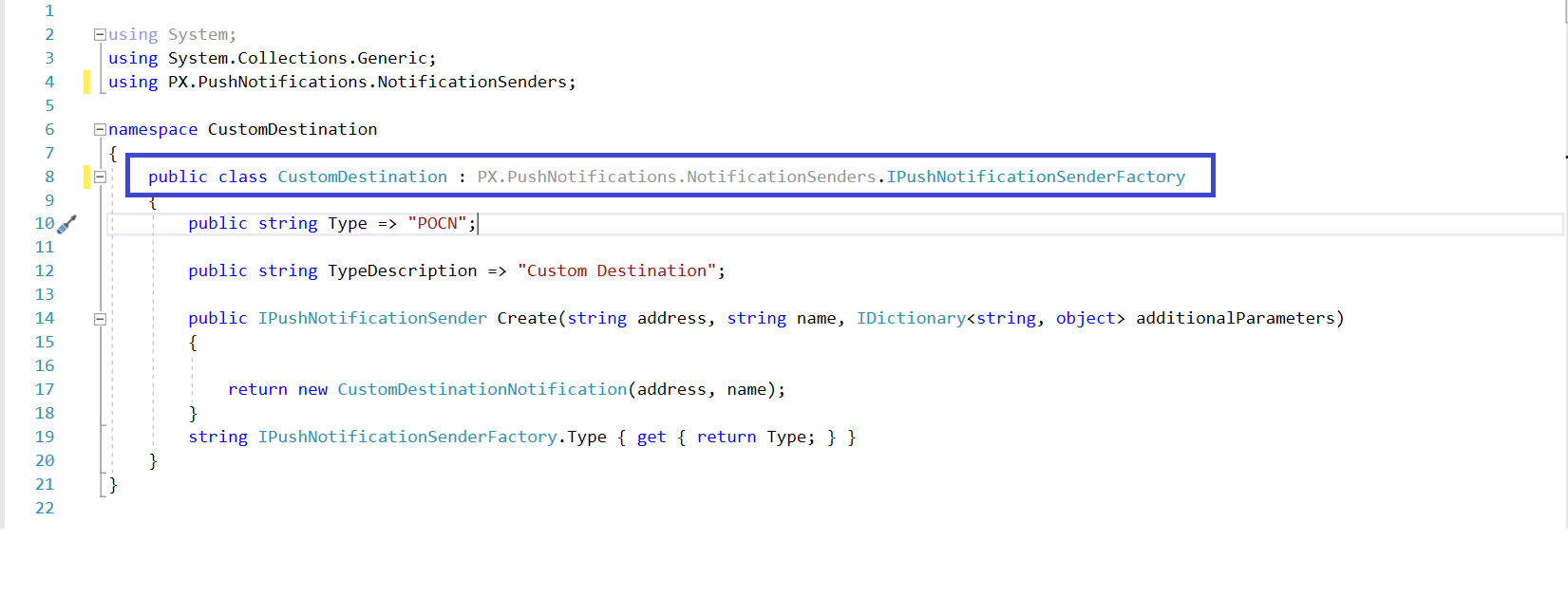Click the IPushNotificationSender return type
The height and width of the screenshot is (615, 1568).
point(372,318)
